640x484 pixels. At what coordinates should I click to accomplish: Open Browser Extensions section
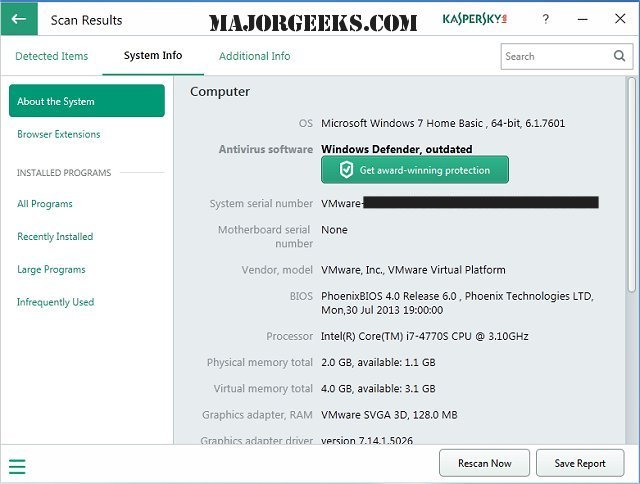point(59,134)
